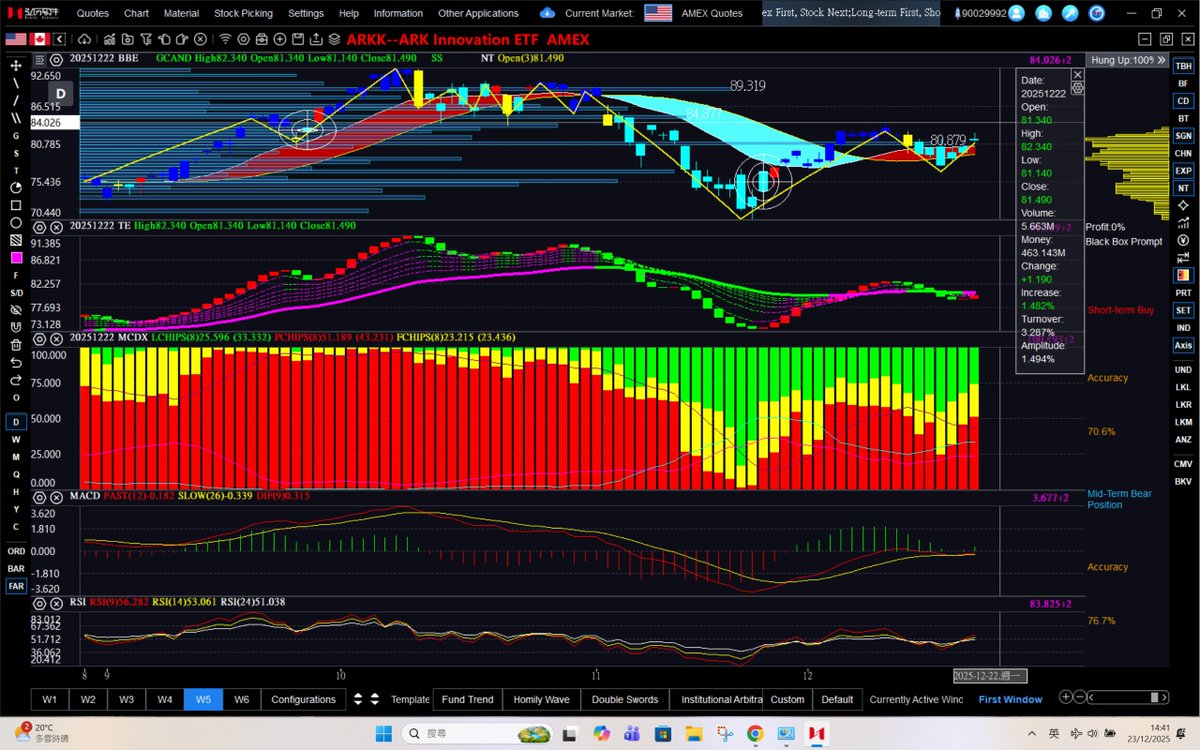Close the data info popup panel
Image resolution: width=1200 pixels, height=750 pixels.
pyautogui.click(x=1077, y=75)
